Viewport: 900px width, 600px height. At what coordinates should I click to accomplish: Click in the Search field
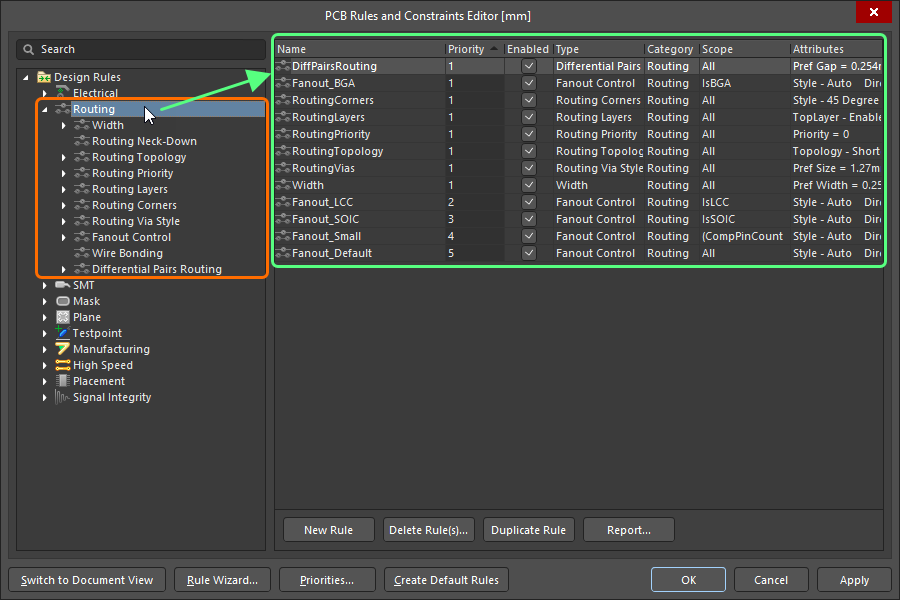point(141,49)
